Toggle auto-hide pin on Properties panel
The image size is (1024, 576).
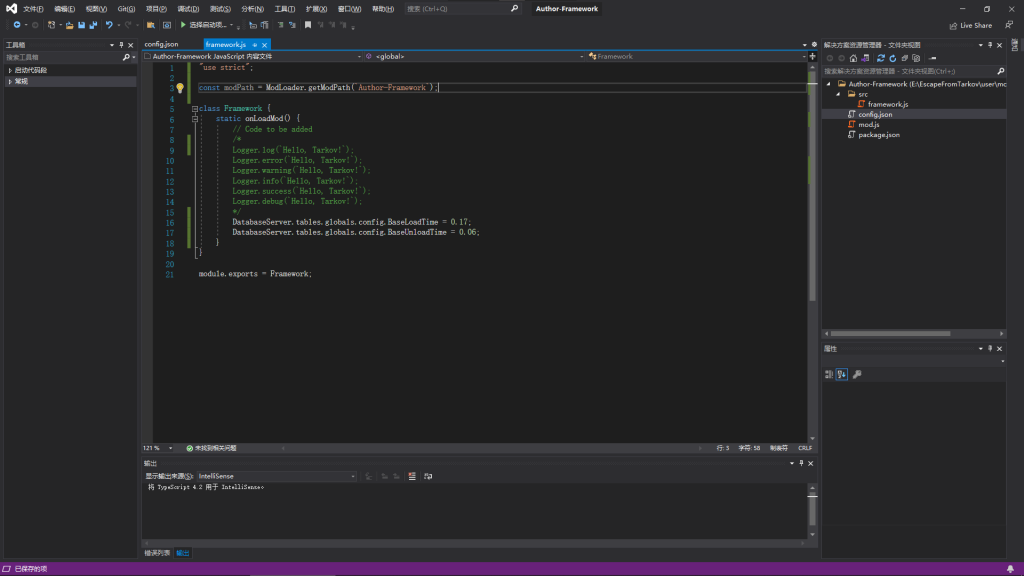[990, 349]
